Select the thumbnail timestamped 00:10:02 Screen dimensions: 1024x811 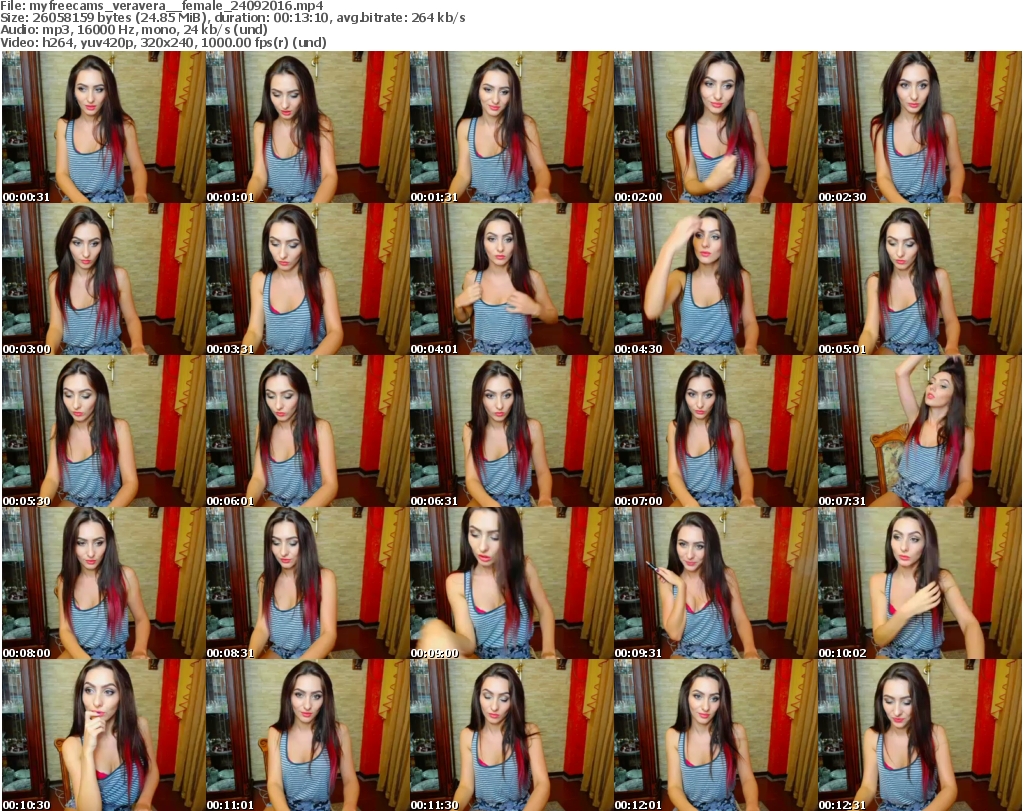coord(920,583)
